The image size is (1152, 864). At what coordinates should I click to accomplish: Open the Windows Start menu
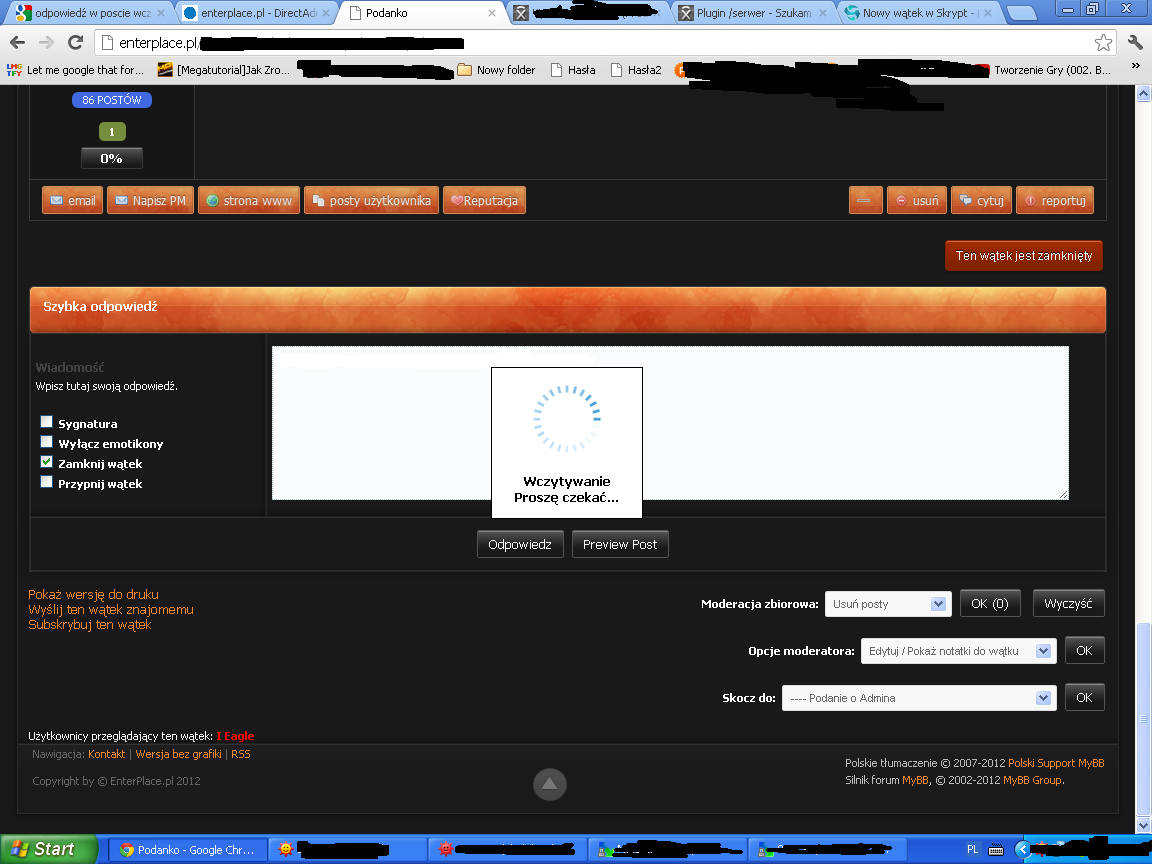(x=48, y=849)
